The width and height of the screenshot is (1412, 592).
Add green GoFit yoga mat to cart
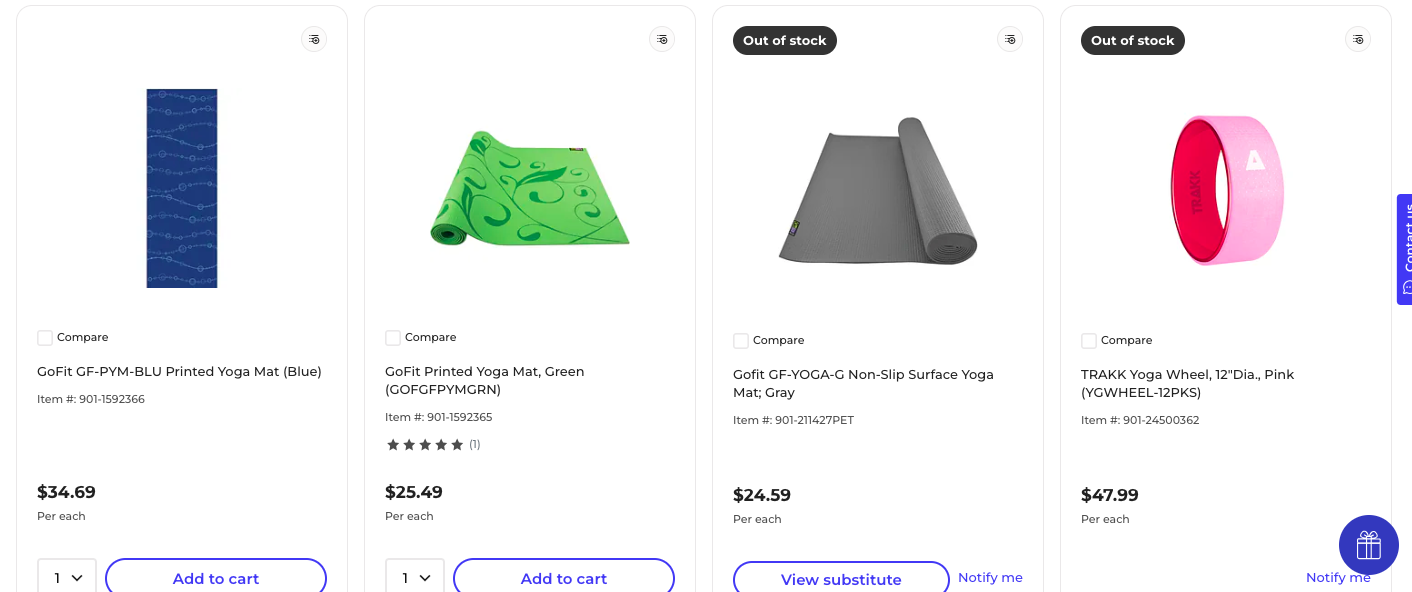pyautogui.click(x=564, y=577)
